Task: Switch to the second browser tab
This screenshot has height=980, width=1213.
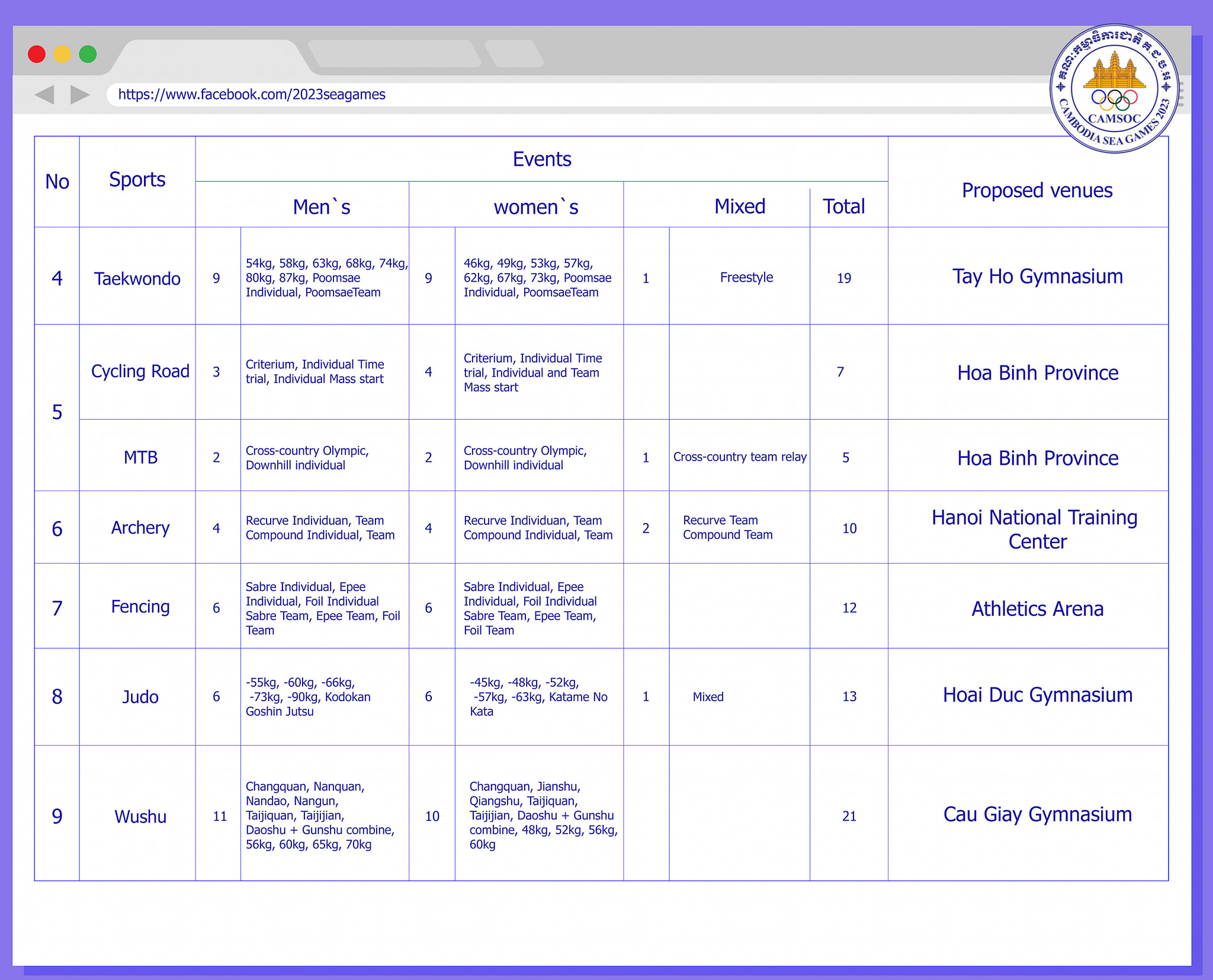Action: point(395,53)
